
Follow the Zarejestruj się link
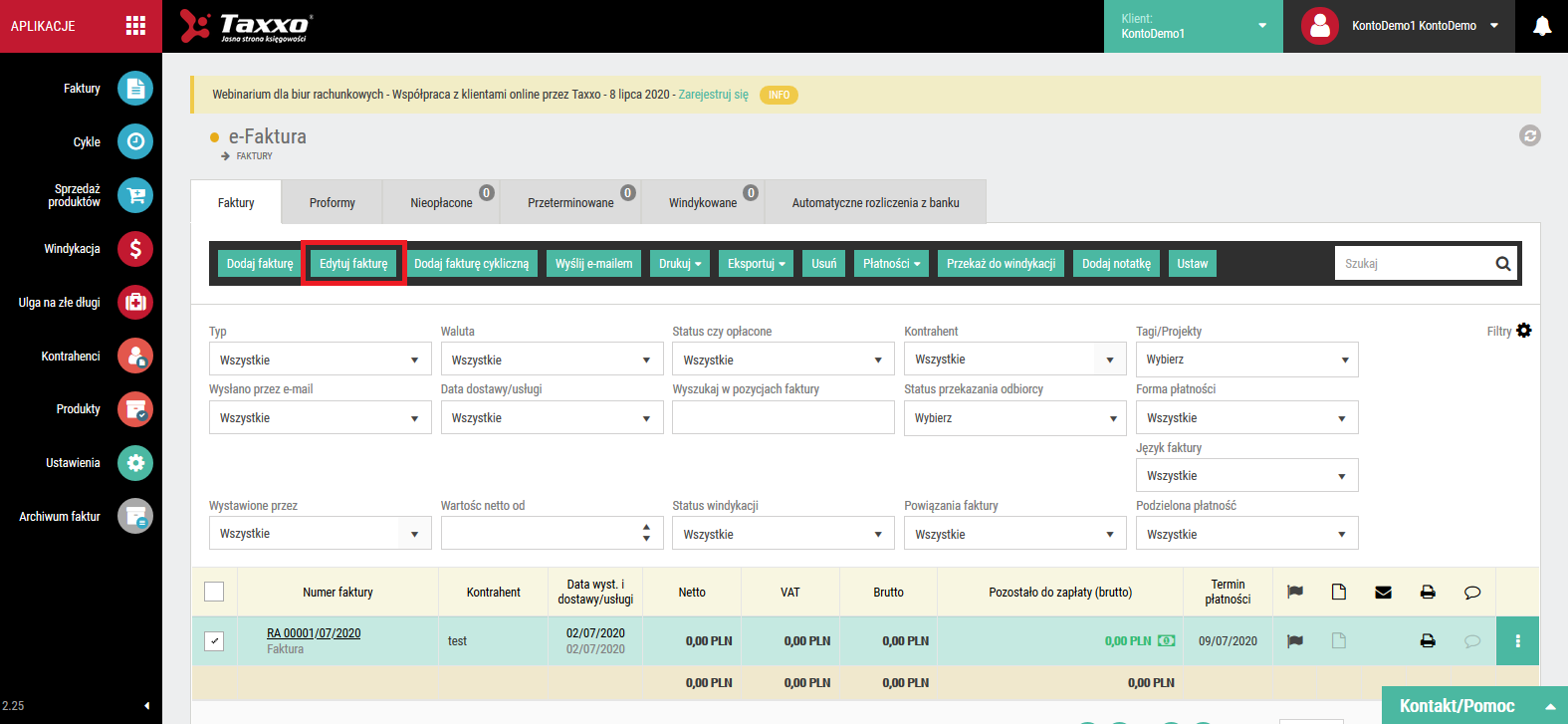(714, 95)
